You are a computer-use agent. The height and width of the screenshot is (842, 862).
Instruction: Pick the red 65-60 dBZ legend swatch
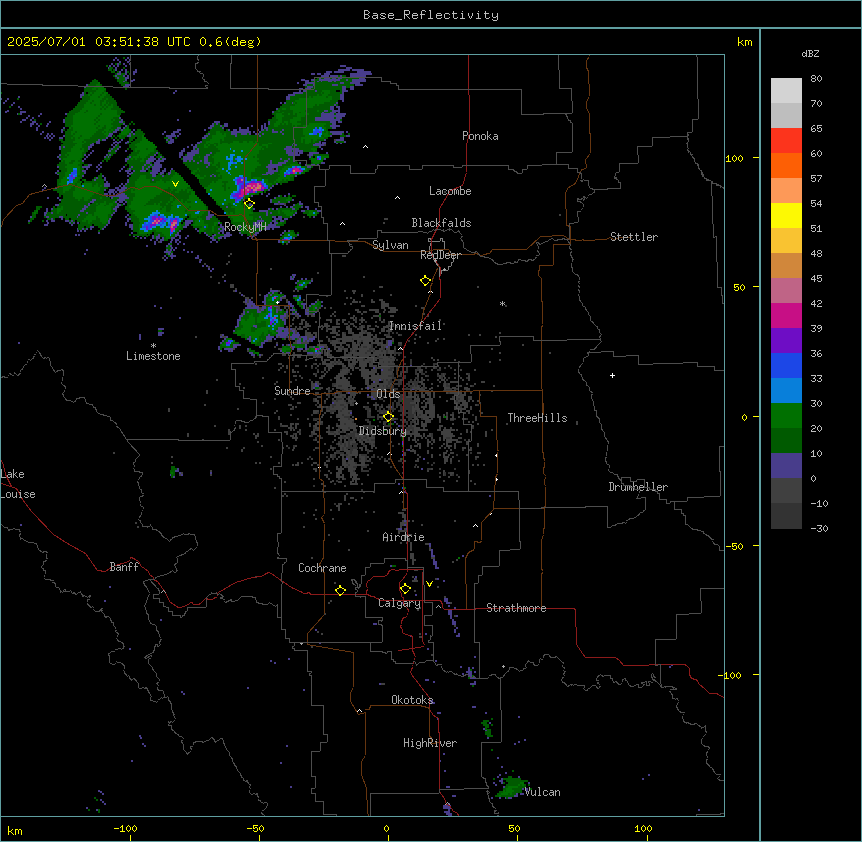click(x=786, y=141)
